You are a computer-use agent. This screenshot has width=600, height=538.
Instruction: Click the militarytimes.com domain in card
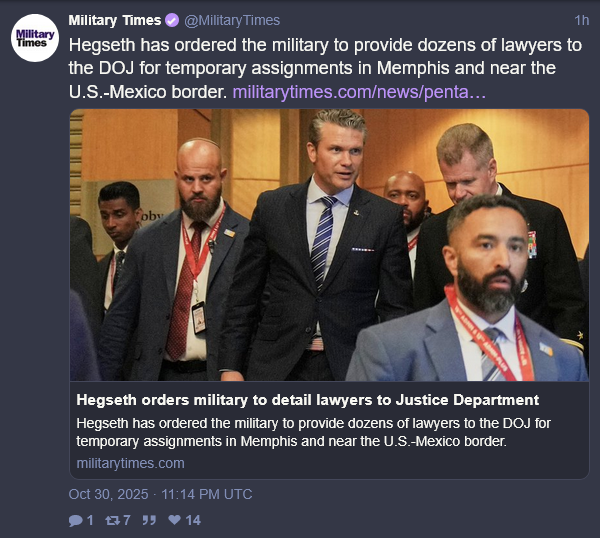(130, 463)
